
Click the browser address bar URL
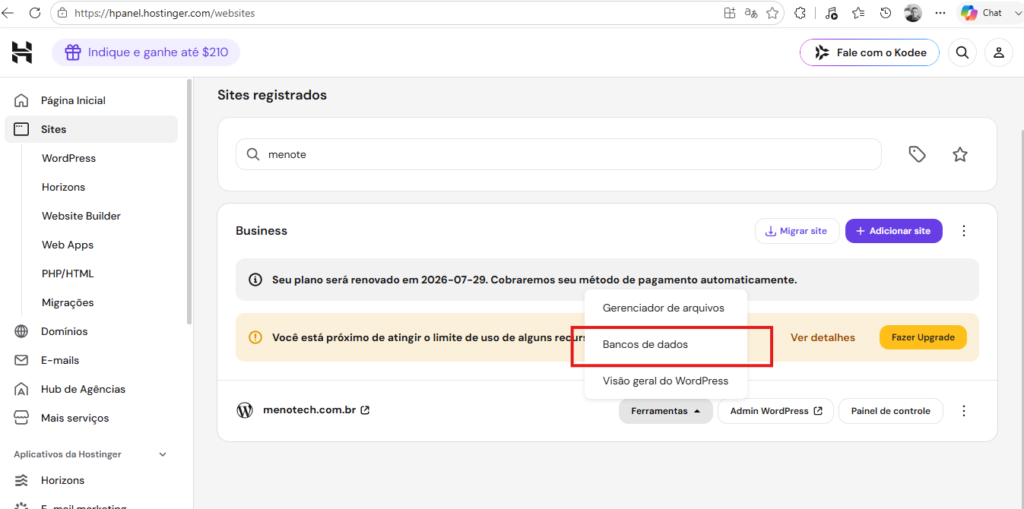click(164, 12)
